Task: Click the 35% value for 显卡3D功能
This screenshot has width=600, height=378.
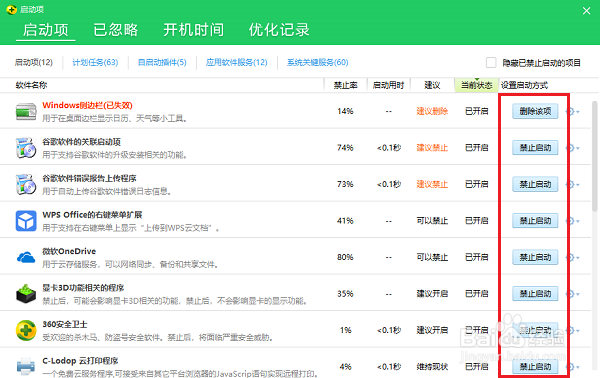Action: [x=345, y=294]
